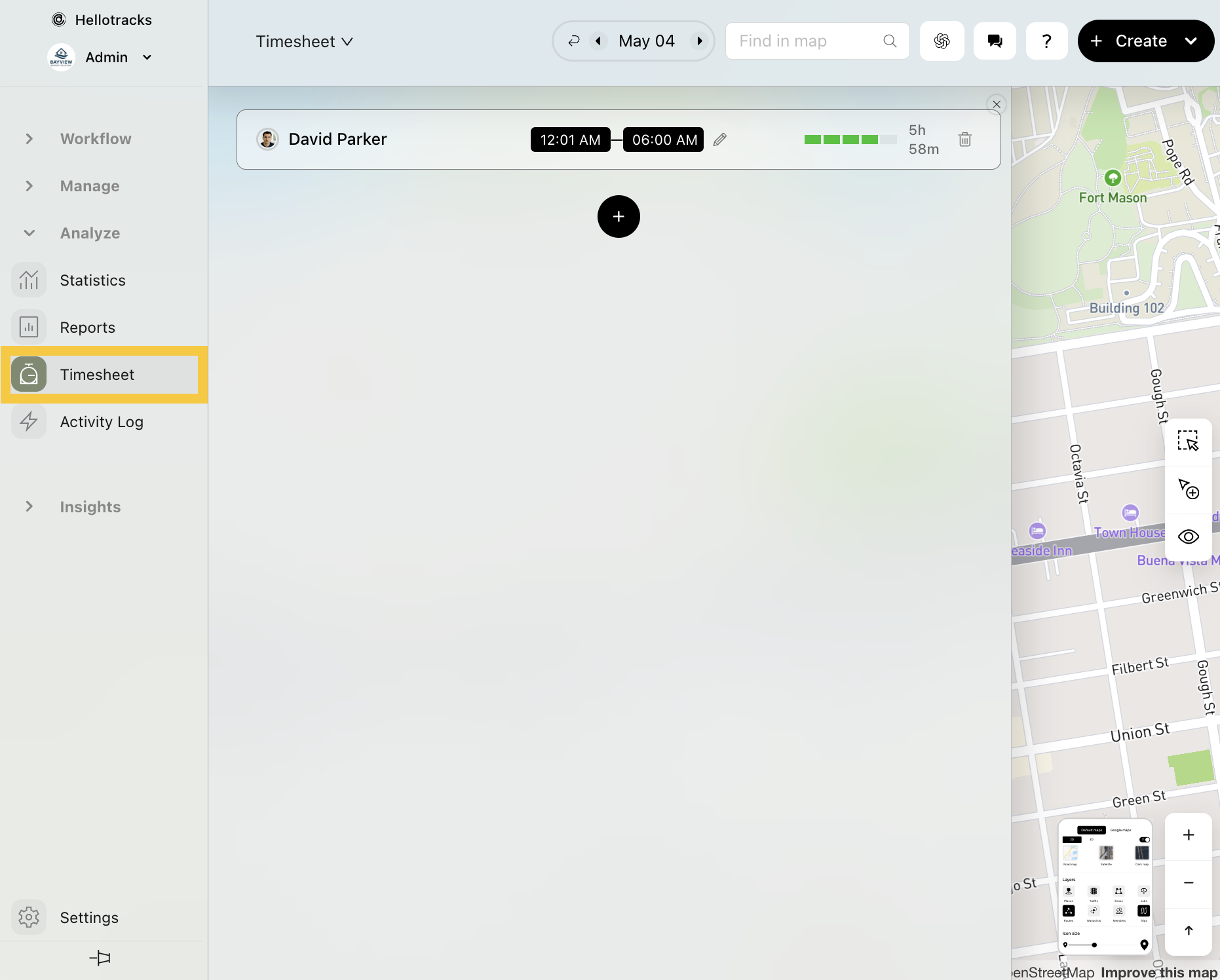Screen dimensions: 1220x980
Task: Zoom in on the map
Action: (x=1189, y=835)
